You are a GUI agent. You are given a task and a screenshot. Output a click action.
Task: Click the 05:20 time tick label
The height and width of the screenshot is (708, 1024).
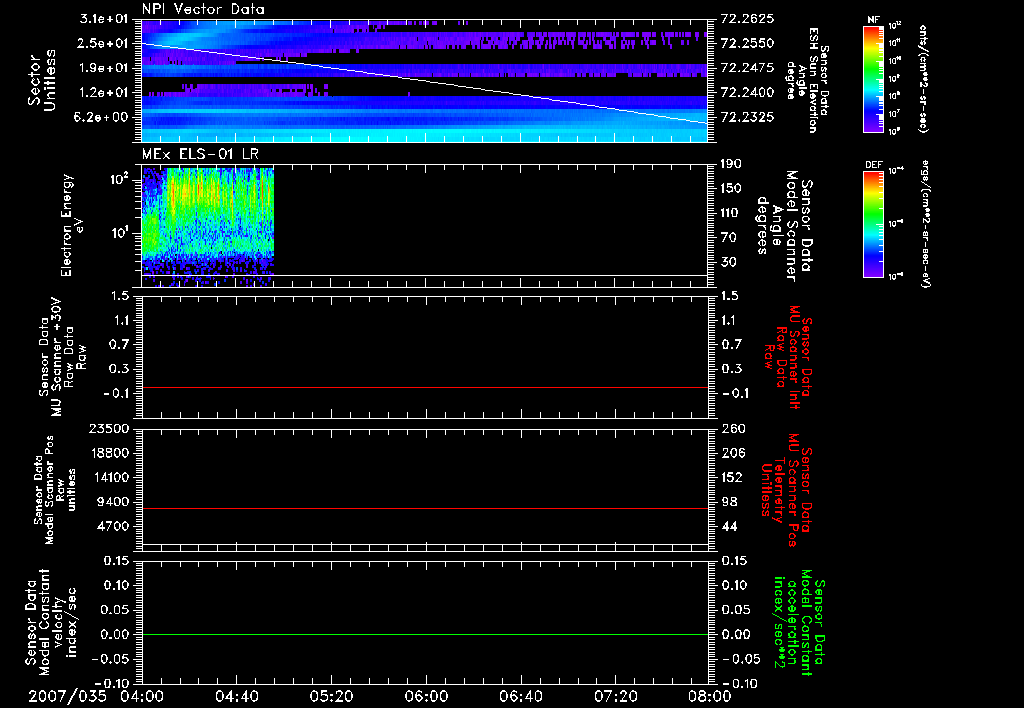[331, 696]
